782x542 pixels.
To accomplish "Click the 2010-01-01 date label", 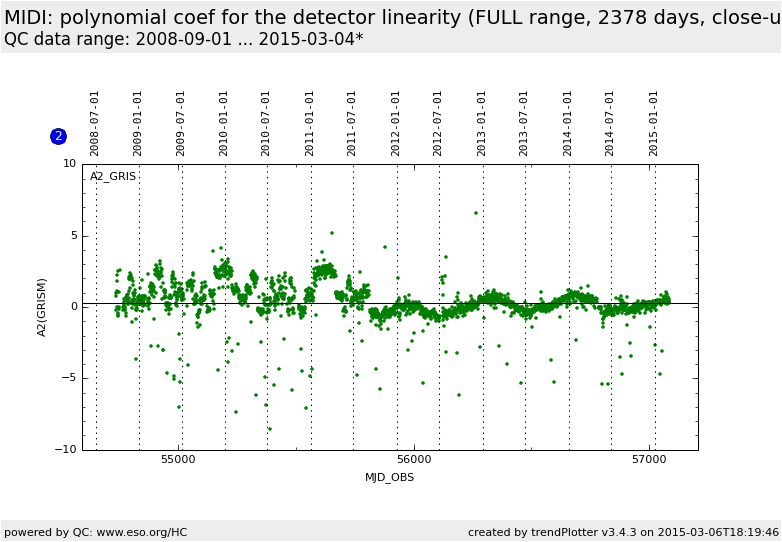I will pyautogui.click(x=224, y=123).
